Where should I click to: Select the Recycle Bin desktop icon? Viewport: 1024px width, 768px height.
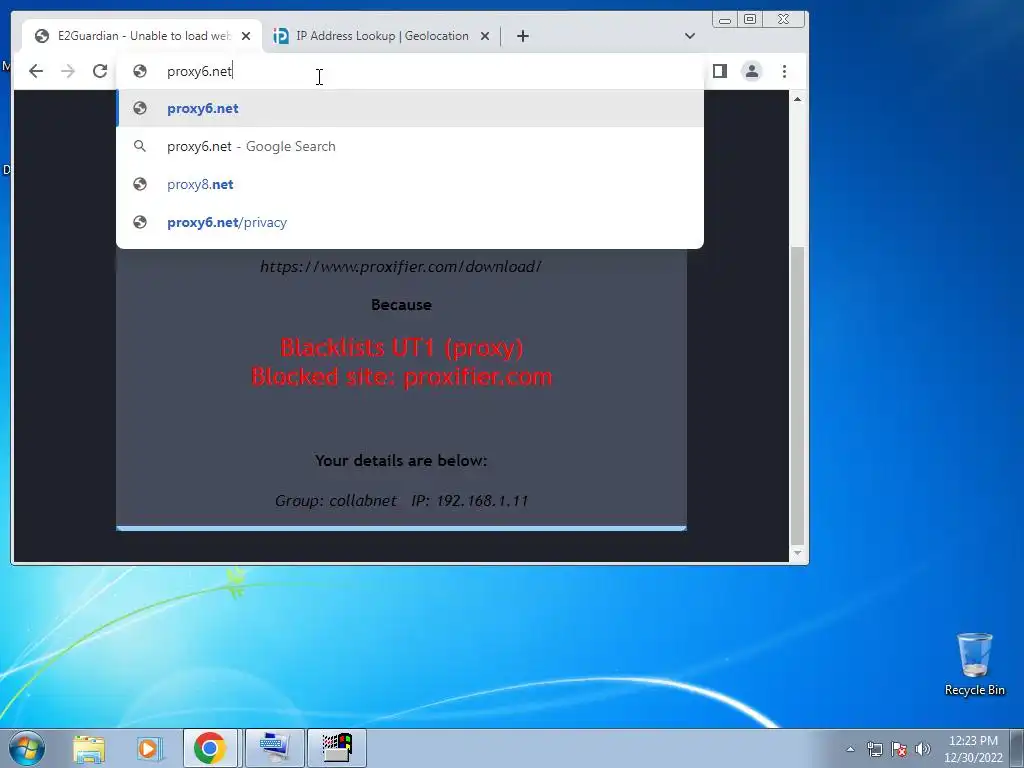pyautogui.click(x=974, y=665)
